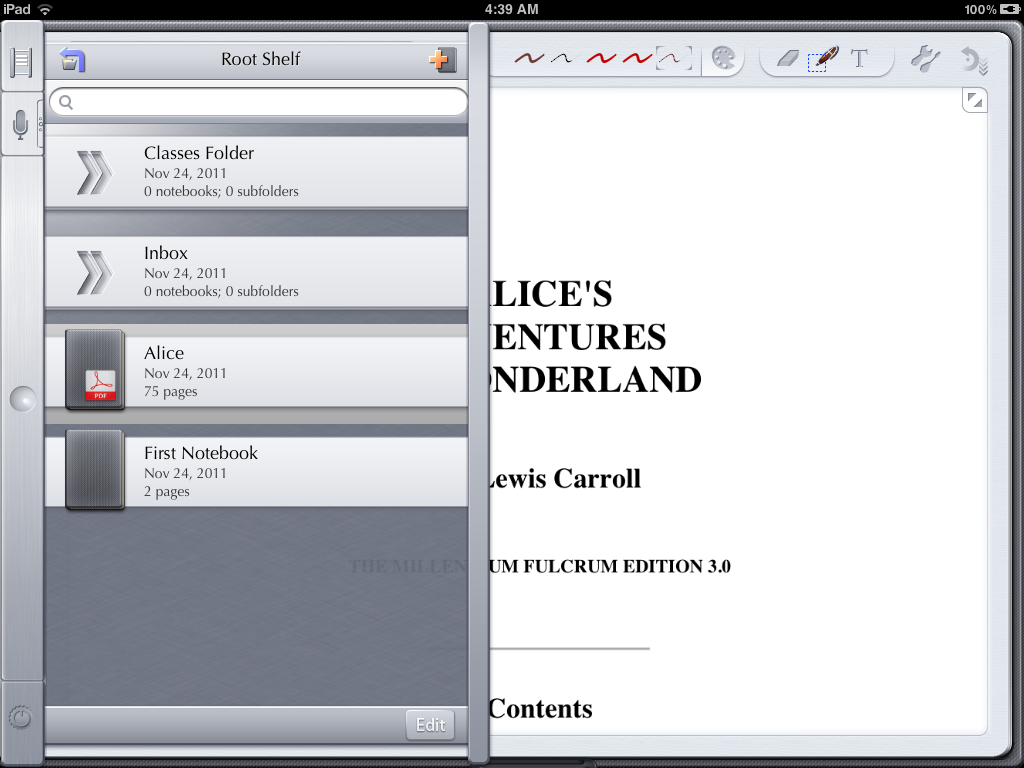Select the eraser tool
Screen dimensions: 1024x768
[x=788, y=59]
